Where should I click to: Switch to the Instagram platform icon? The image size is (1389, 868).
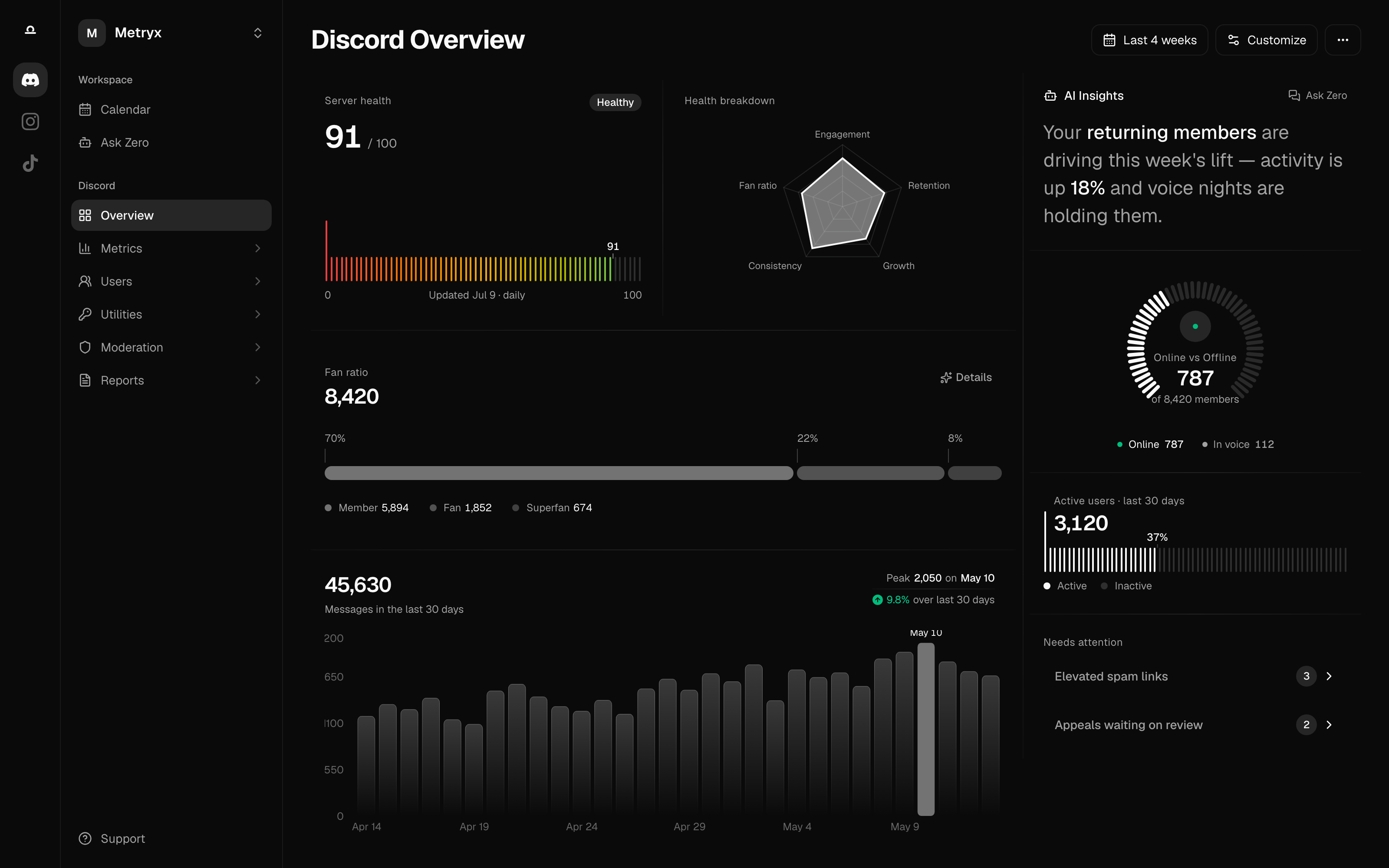[x=30, y=122]
